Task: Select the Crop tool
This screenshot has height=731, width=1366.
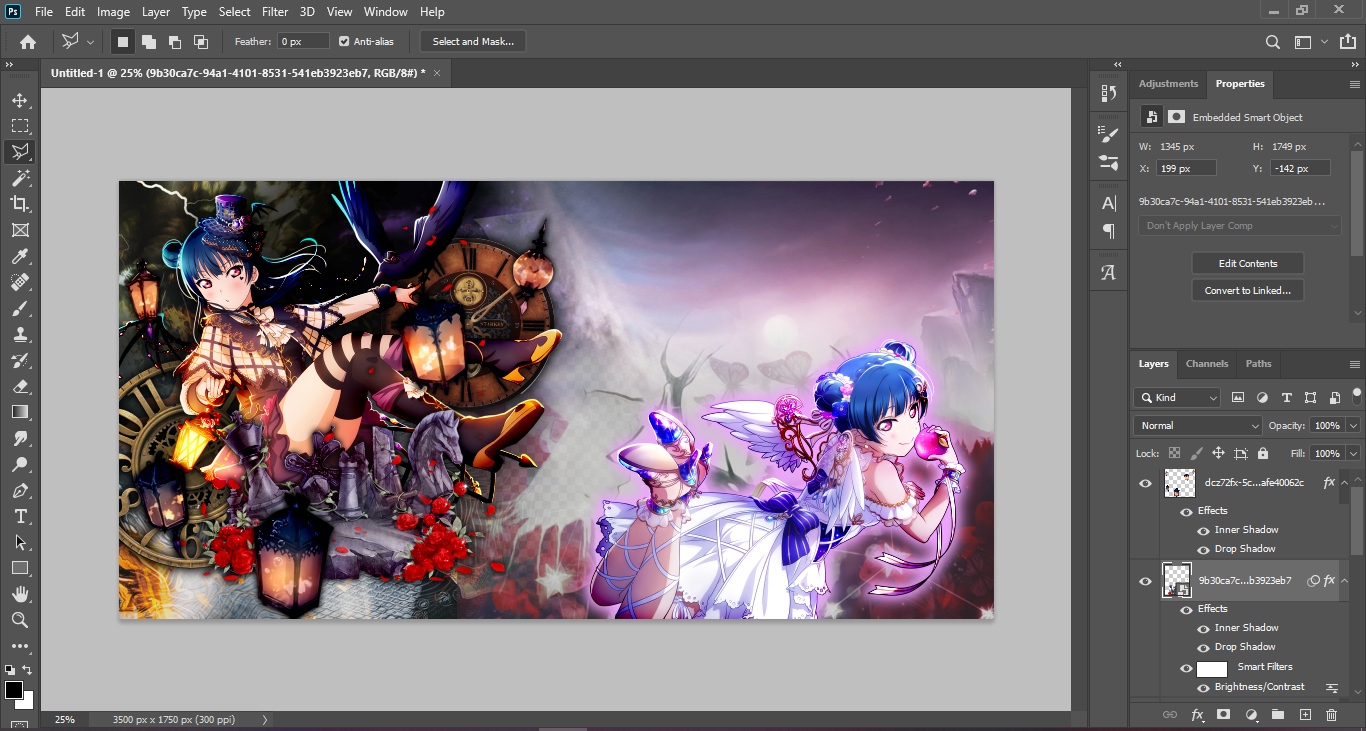Action: coord(19,204)
